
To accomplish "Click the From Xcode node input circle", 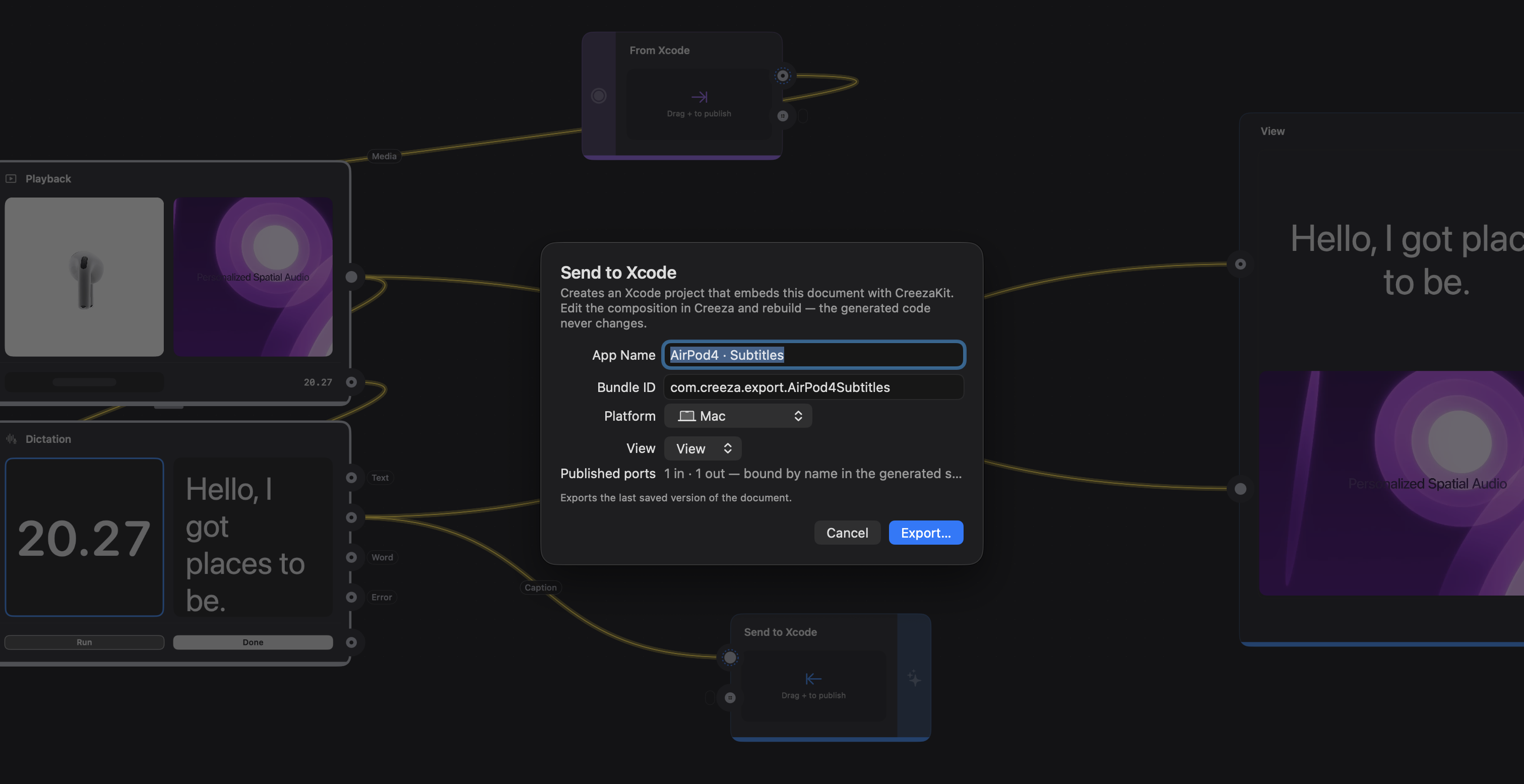I will point(599,96).
